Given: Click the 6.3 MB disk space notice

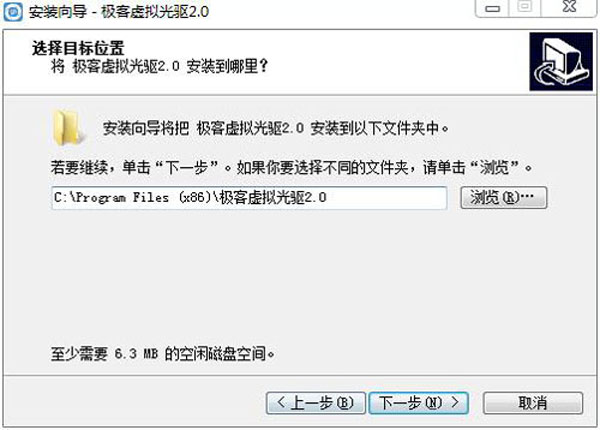Looking at the screenshot, I should pyautogui.click(x=163, y=354).
